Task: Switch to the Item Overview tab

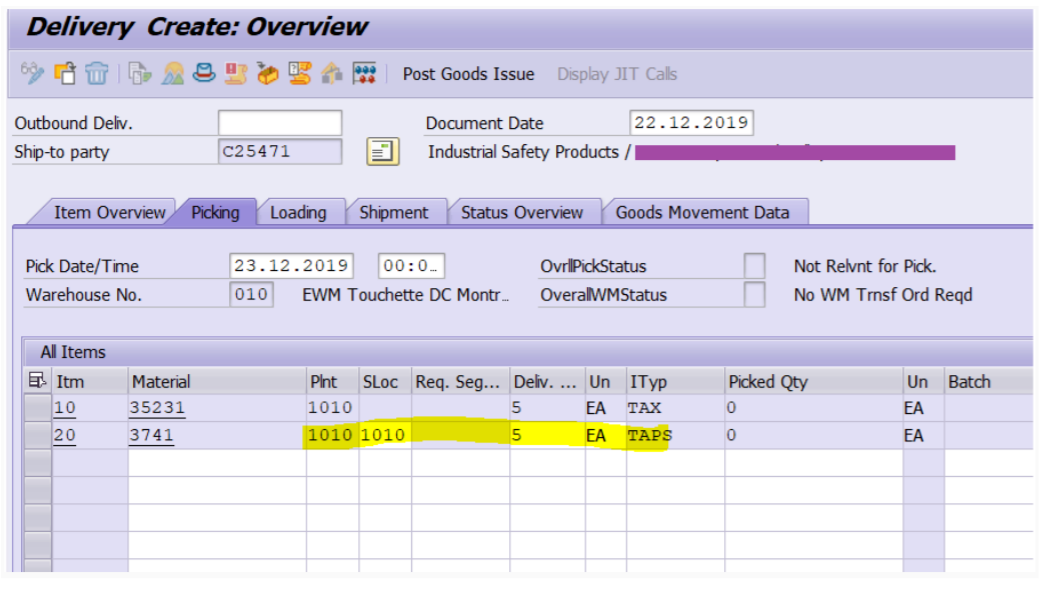Action: 109,212
